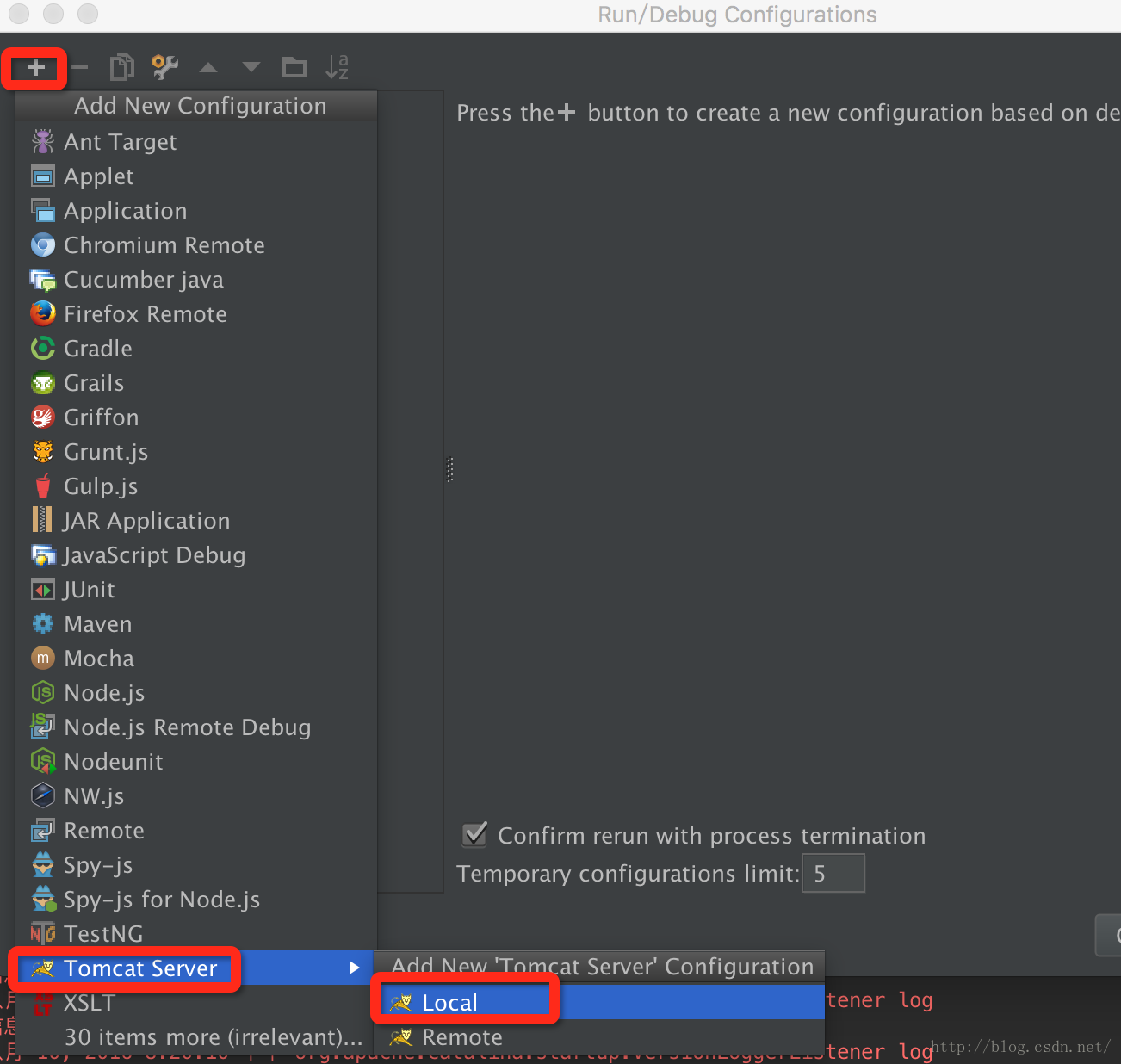
Task: Choose Spy-js for Node.js entry
Action: pyautogui.click(x=196, y=899)
